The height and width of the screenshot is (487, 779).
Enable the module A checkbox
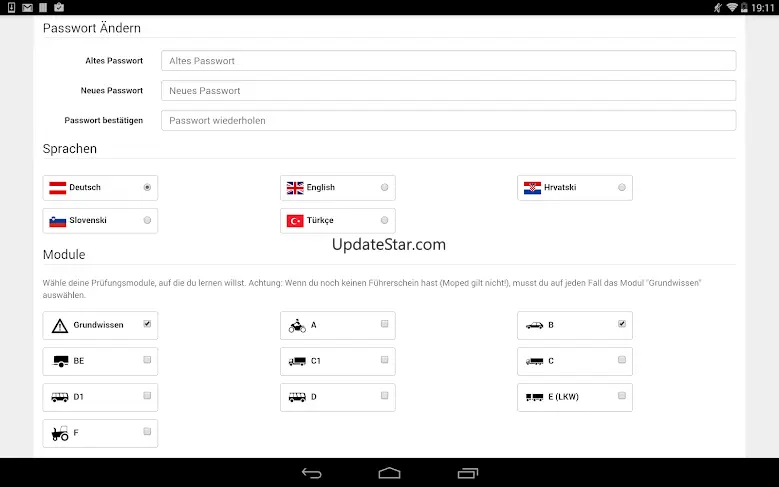[385, 324]
